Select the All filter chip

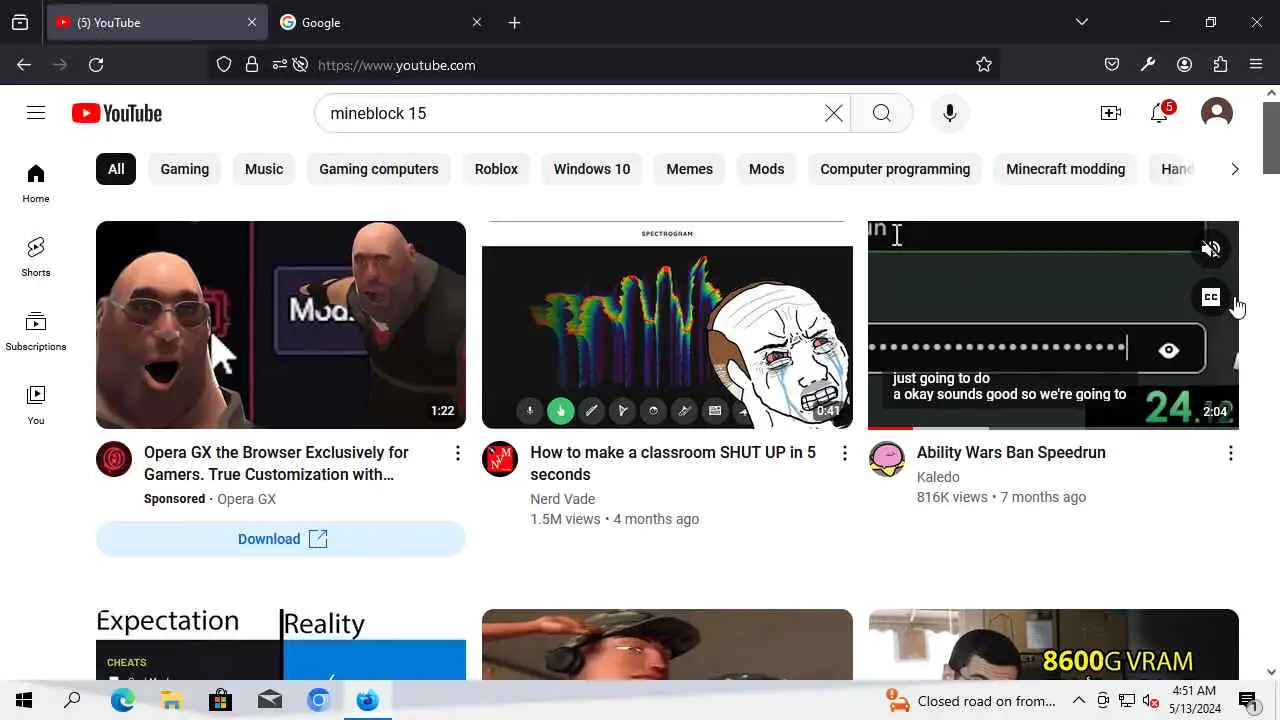pos(116,169)
